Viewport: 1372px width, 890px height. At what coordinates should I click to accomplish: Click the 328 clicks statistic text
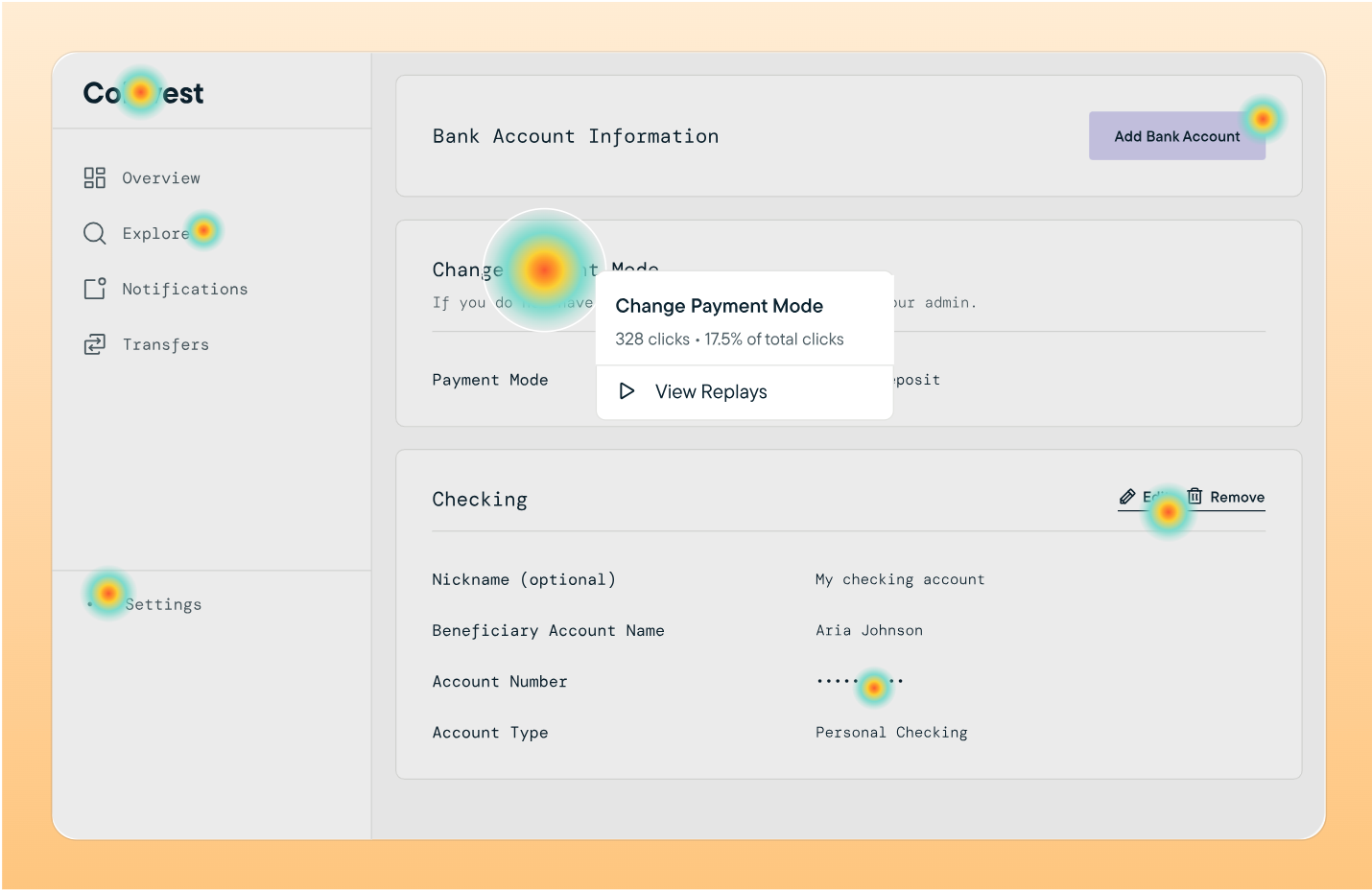tap(652, 340)
